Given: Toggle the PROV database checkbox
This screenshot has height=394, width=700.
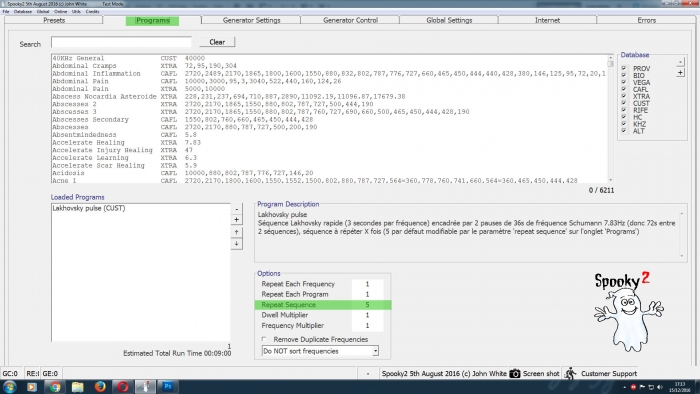Looking at the screenshot, I should [x=624, y=68].
